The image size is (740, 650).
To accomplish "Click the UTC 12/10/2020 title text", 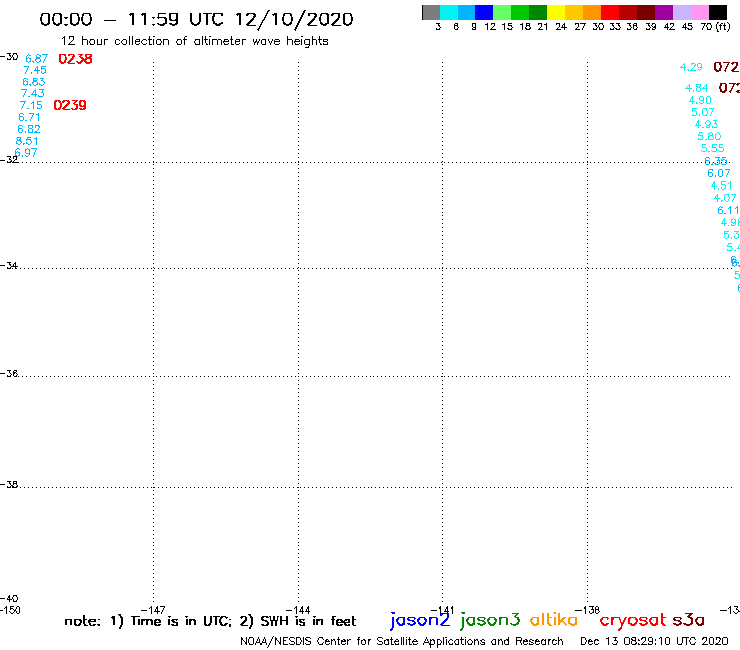I will pos(271,20).
